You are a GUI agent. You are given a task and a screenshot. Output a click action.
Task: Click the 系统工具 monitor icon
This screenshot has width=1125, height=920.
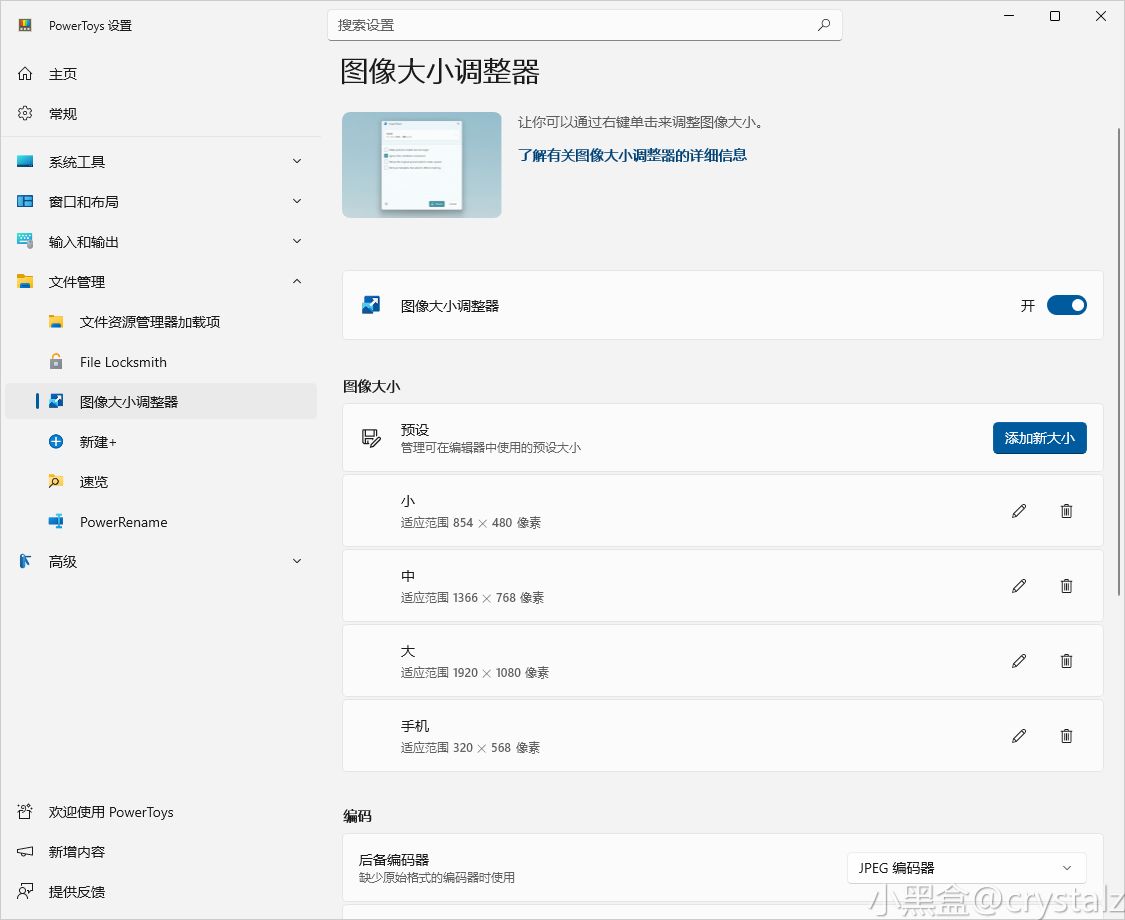pyautogui.click(x=25, y=161)
